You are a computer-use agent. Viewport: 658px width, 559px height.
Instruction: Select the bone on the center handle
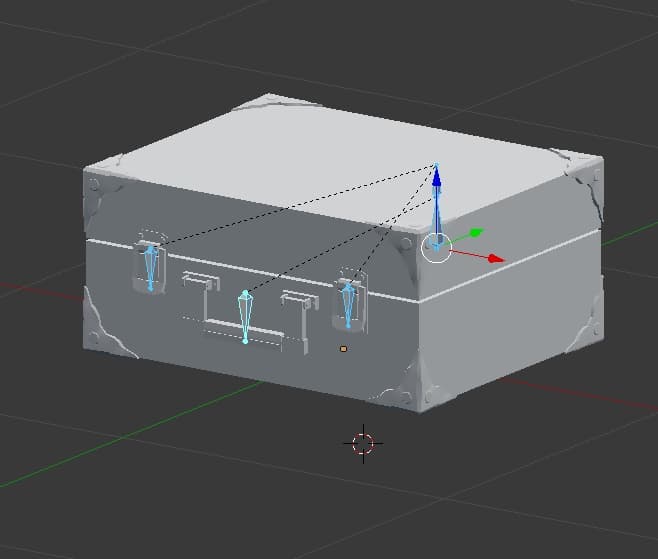(x=245, y=316)
